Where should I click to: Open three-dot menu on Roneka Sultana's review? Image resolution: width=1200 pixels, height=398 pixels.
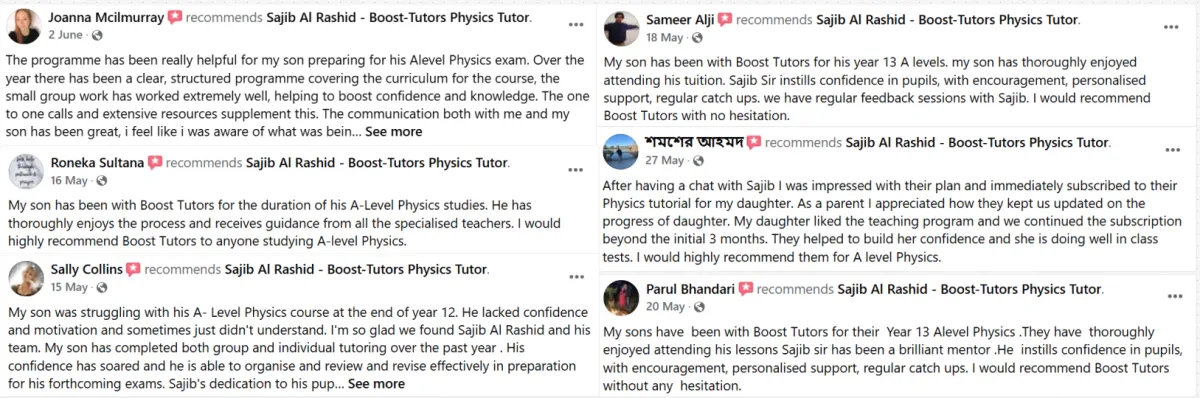pyautogui.click(x=576, y=170)
